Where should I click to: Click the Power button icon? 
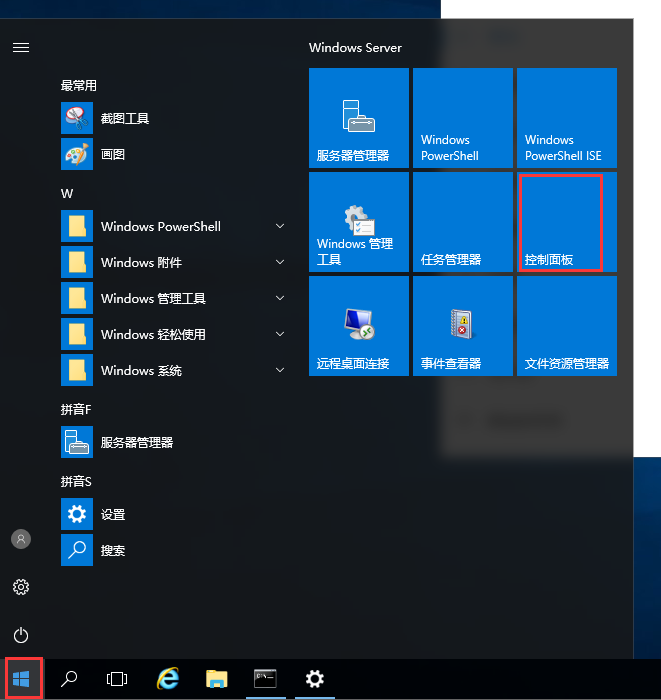[x=21, y=635]
